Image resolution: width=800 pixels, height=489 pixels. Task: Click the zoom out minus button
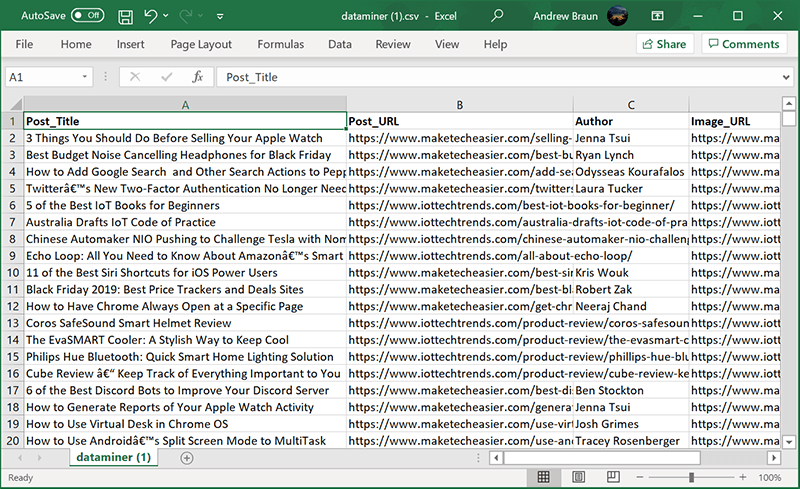pos(640,477)
